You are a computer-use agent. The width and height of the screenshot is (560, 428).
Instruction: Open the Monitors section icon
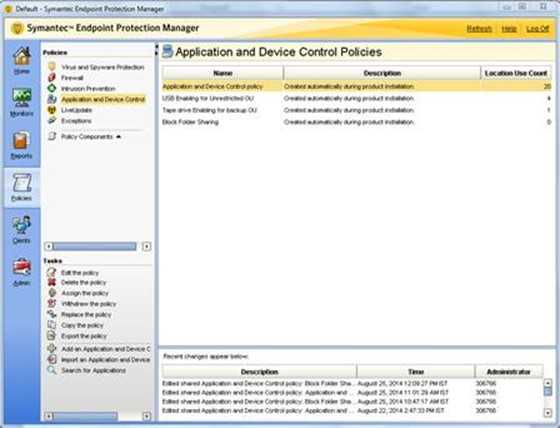(x=22, y=98)
